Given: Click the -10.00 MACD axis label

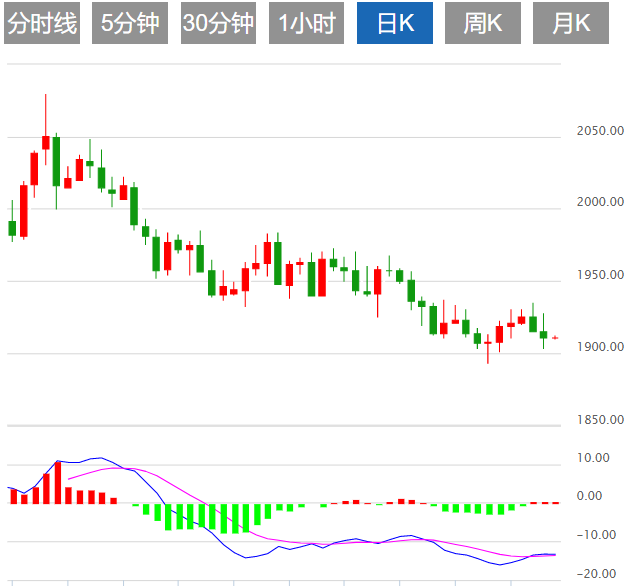Looking at the screenshot, I should click(x=596, y=535).
